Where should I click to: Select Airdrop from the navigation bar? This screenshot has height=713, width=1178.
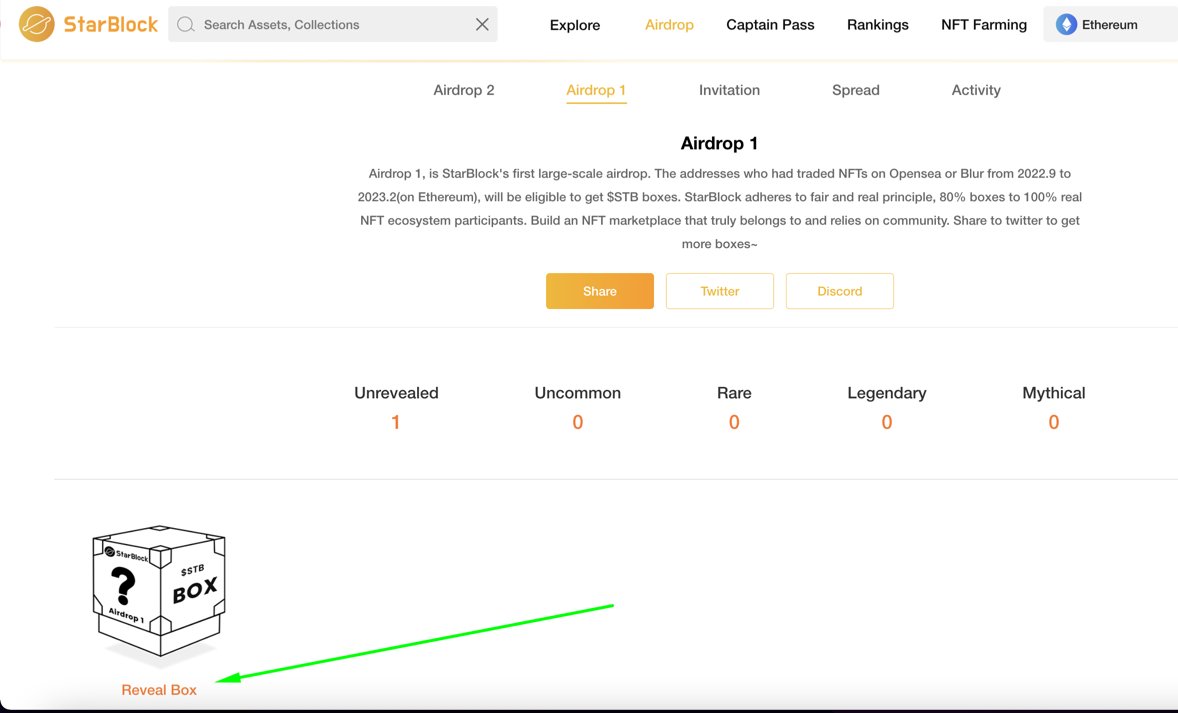point(669,24)
